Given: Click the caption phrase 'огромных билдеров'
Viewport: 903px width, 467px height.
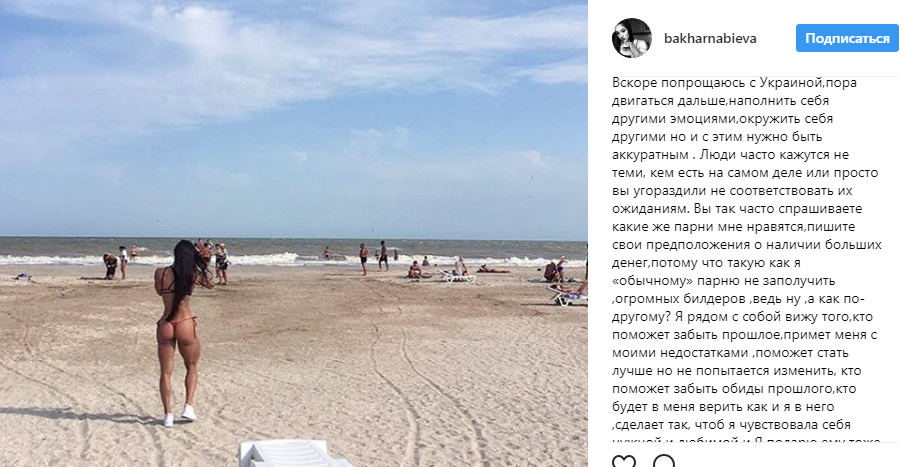Looking at the screenshot, I should [x=680, y=299].
